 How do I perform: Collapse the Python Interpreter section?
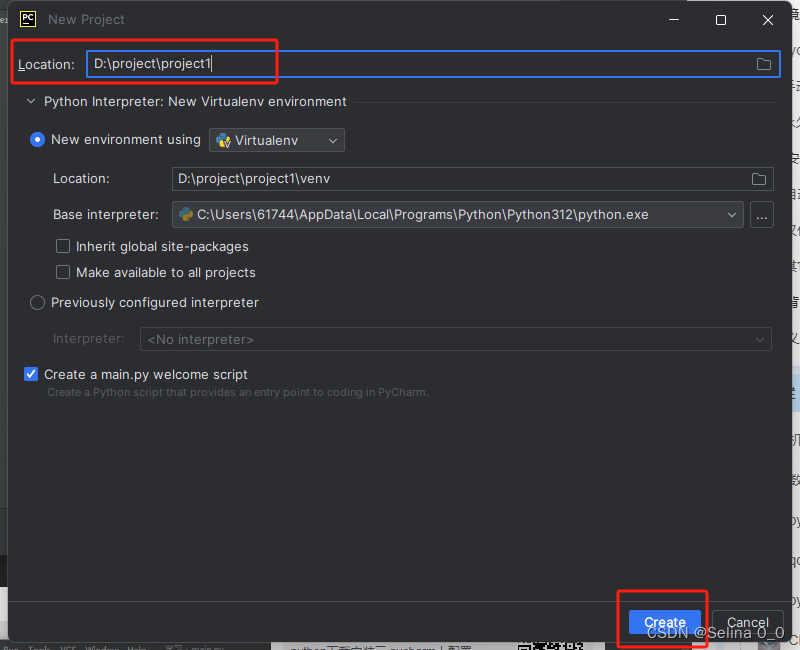(30, 101)
